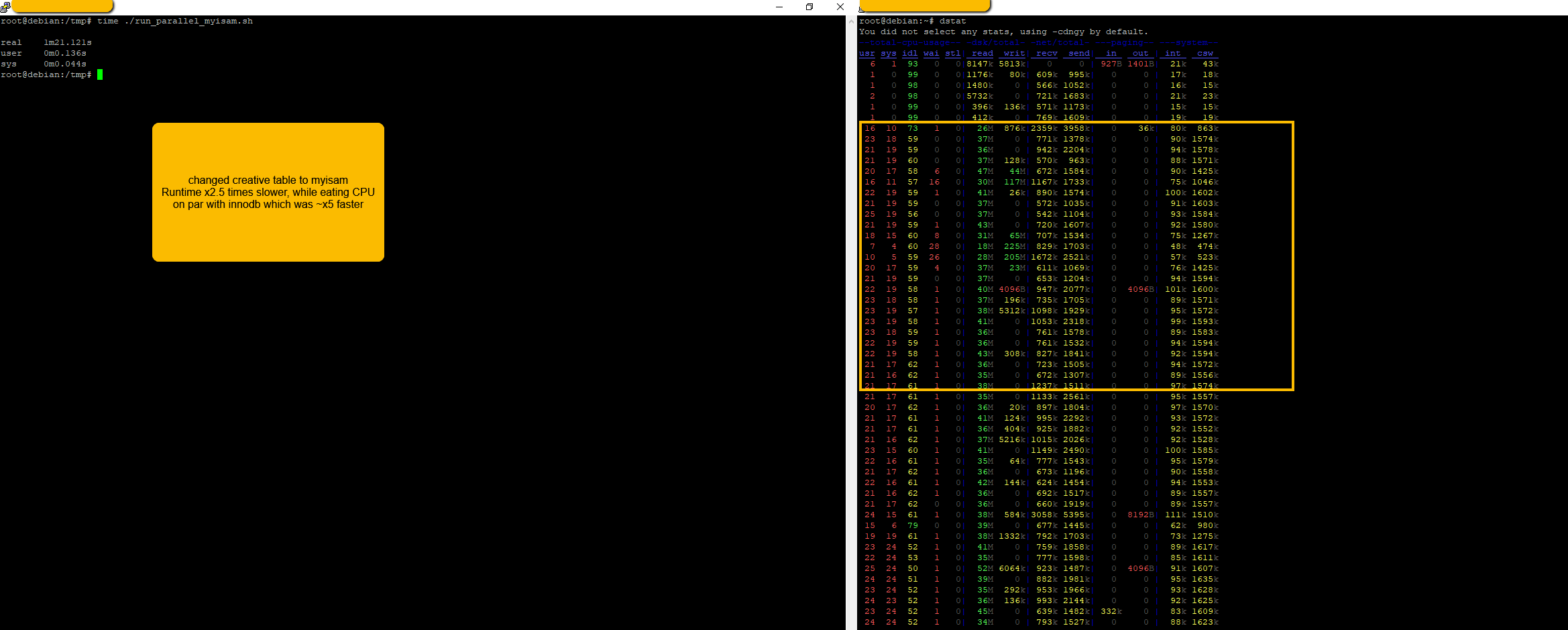Restore down the left terminal window
This screenshot has width=1568, height=630.
(809, 7)
